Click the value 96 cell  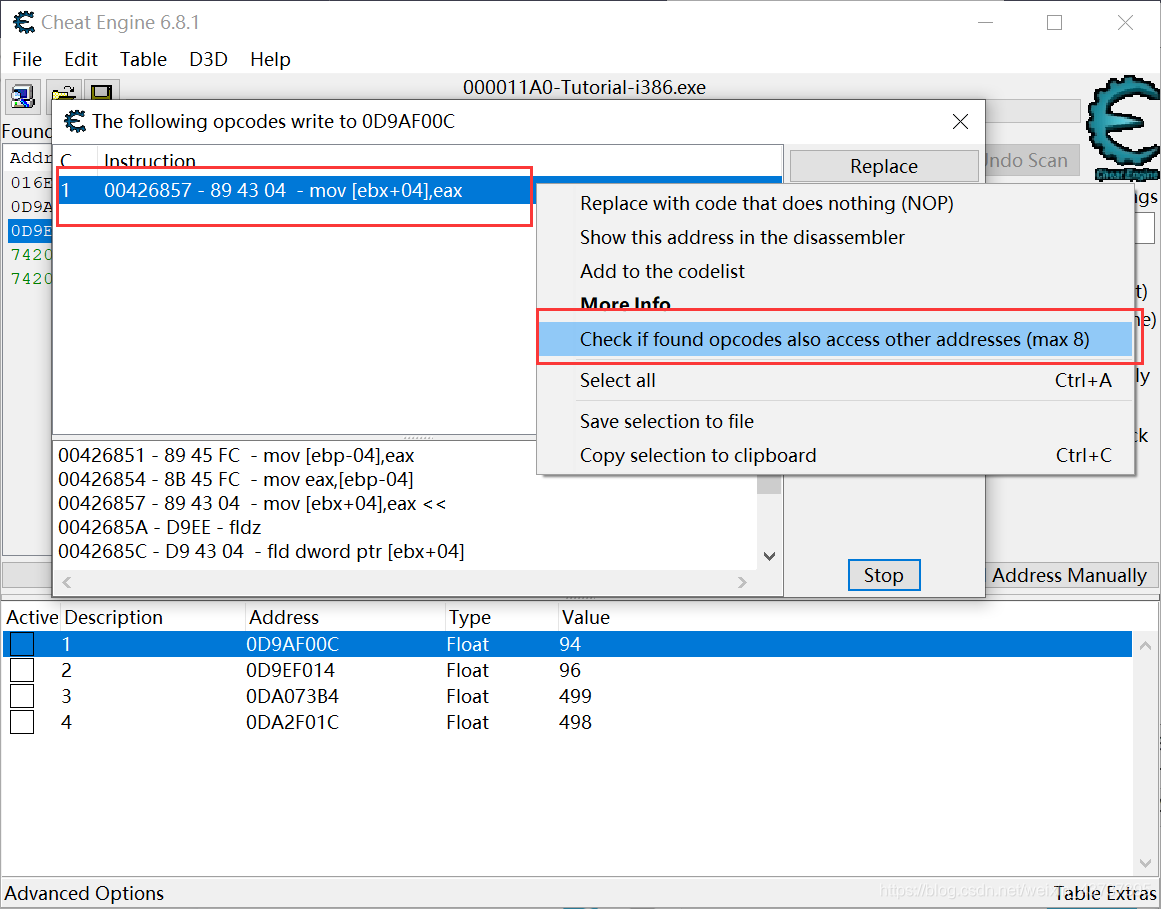coord(570,670)
